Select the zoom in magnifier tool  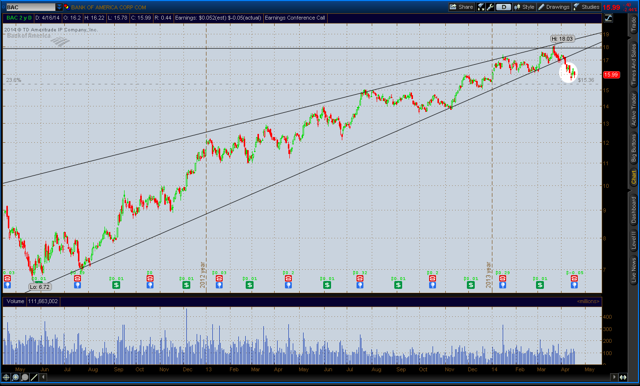(x=16, y=377)
